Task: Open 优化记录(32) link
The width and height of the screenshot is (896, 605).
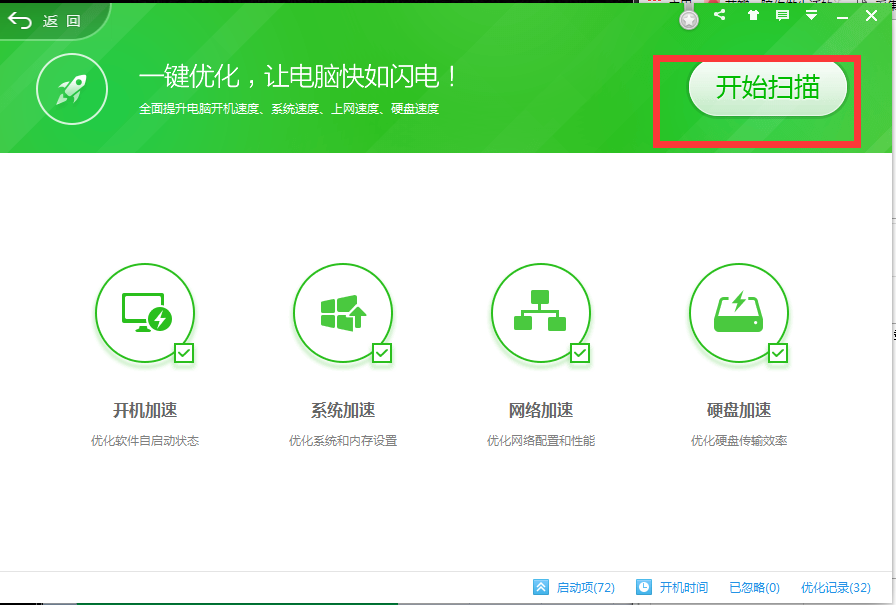Action: (836, 587)
